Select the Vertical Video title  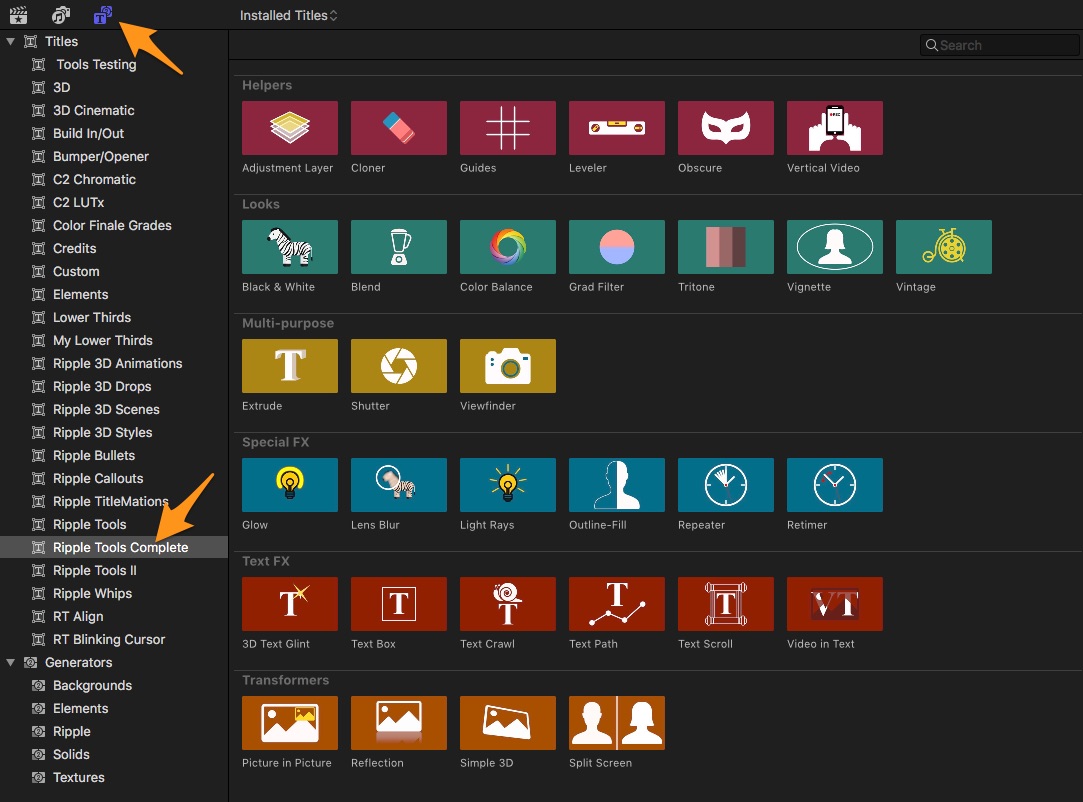pyautogui.click(x=835, y=128)
